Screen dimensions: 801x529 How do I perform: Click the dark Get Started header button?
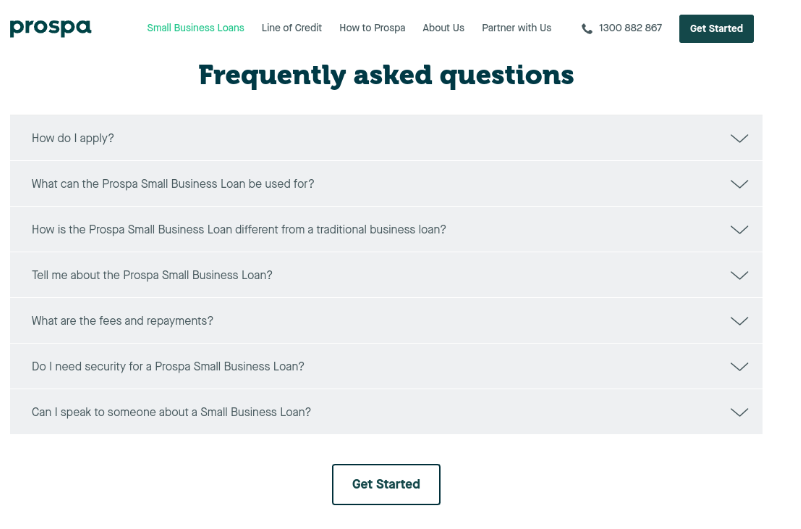click(x=716, y=29)
